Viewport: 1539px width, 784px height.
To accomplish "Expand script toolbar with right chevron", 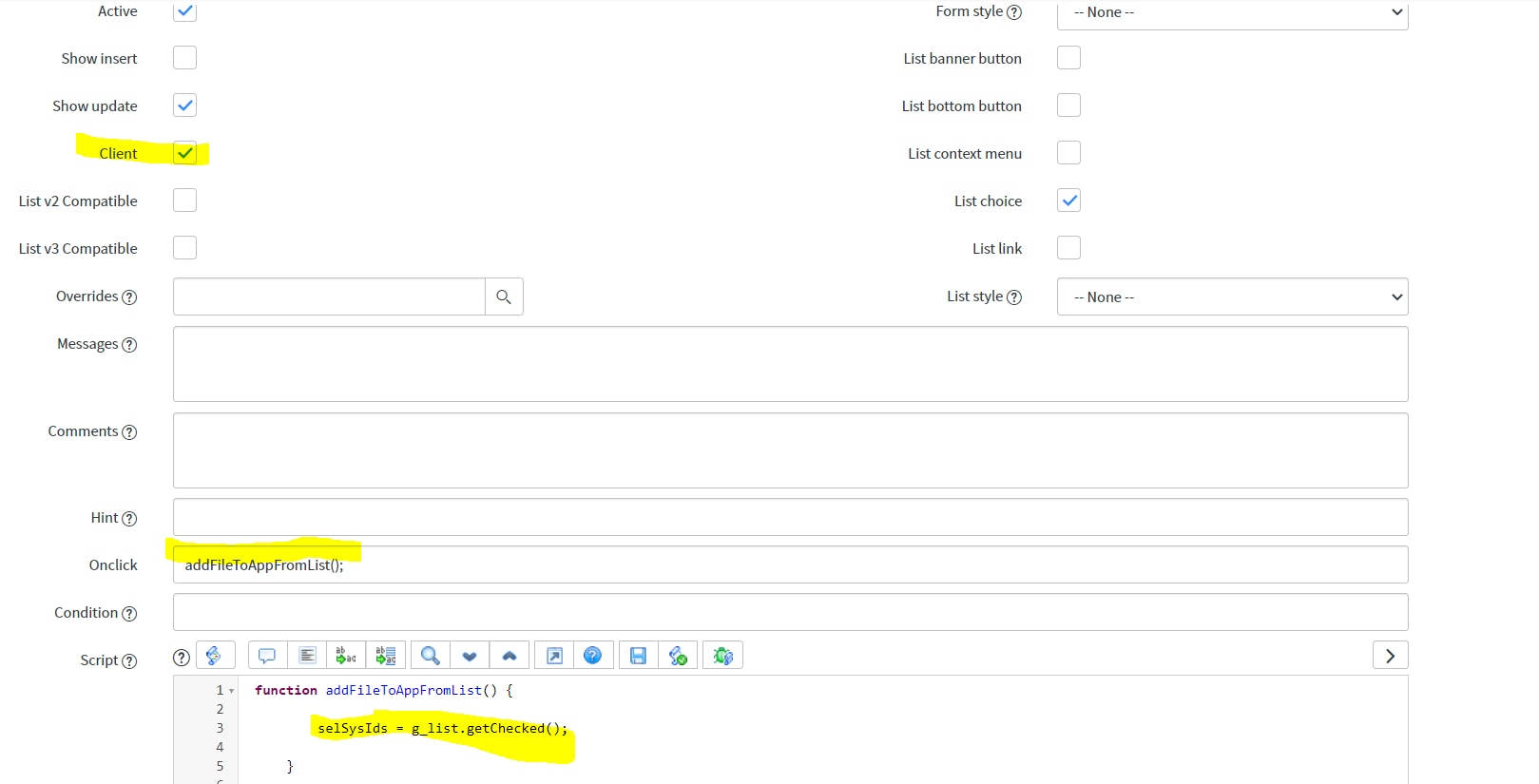I will pos(1391,656).
